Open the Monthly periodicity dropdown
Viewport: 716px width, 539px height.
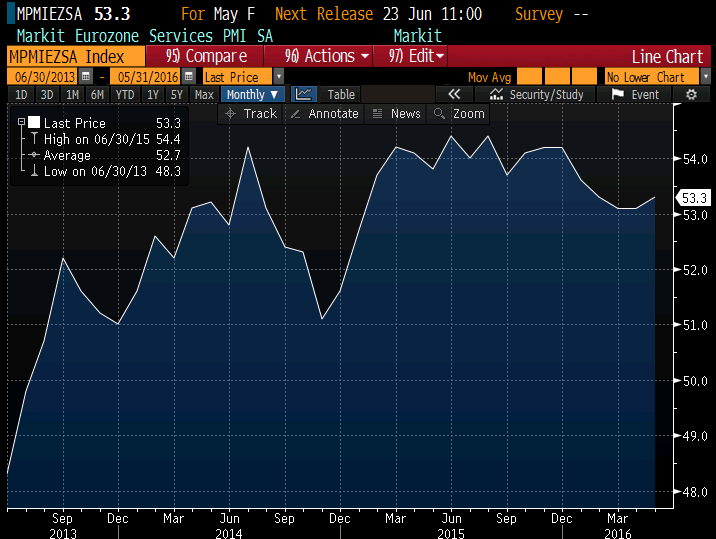pos(252,95)
